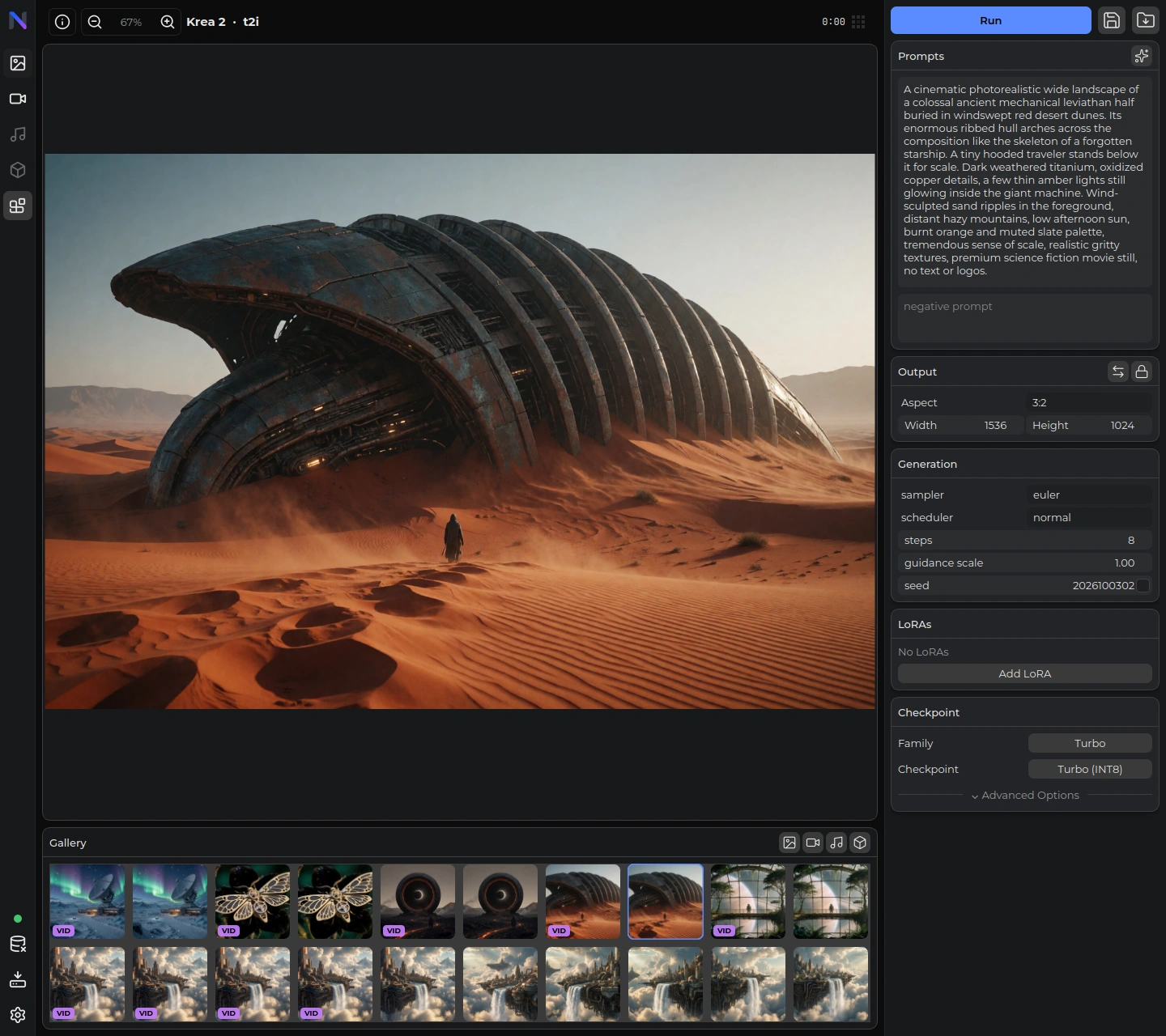The height and width of the screenshot is (1036, 1166).
Task: Open the downloads tray icon in sidebar
Action: click(x=18, y=979)
